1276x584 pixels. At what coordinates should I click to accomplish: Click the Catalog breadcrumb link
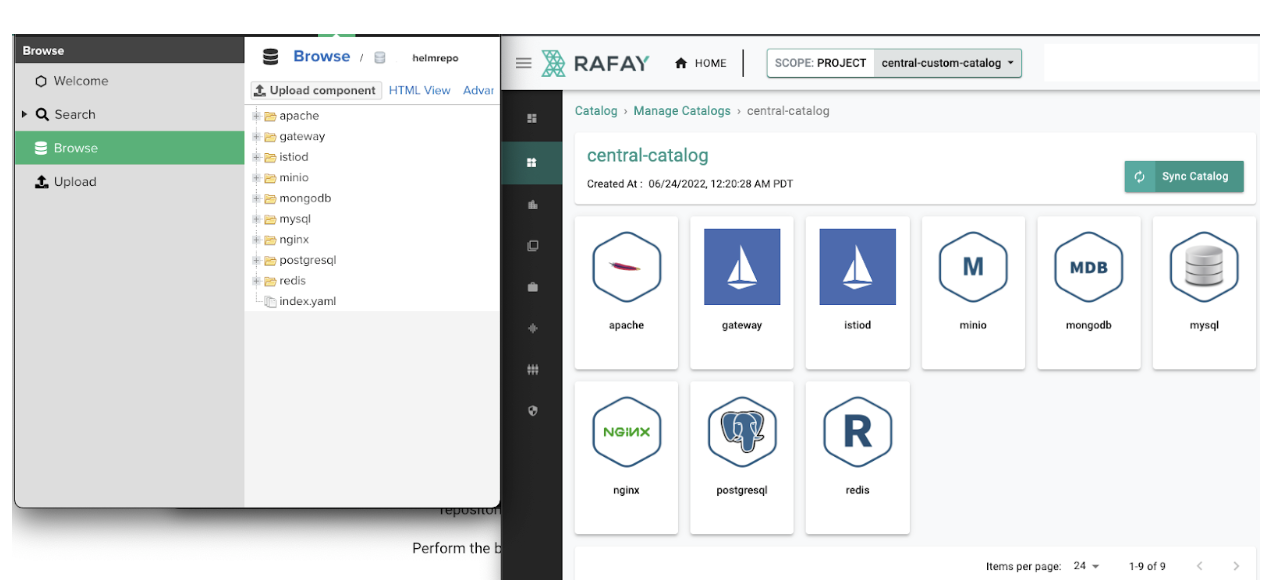(x=596, y=111)
